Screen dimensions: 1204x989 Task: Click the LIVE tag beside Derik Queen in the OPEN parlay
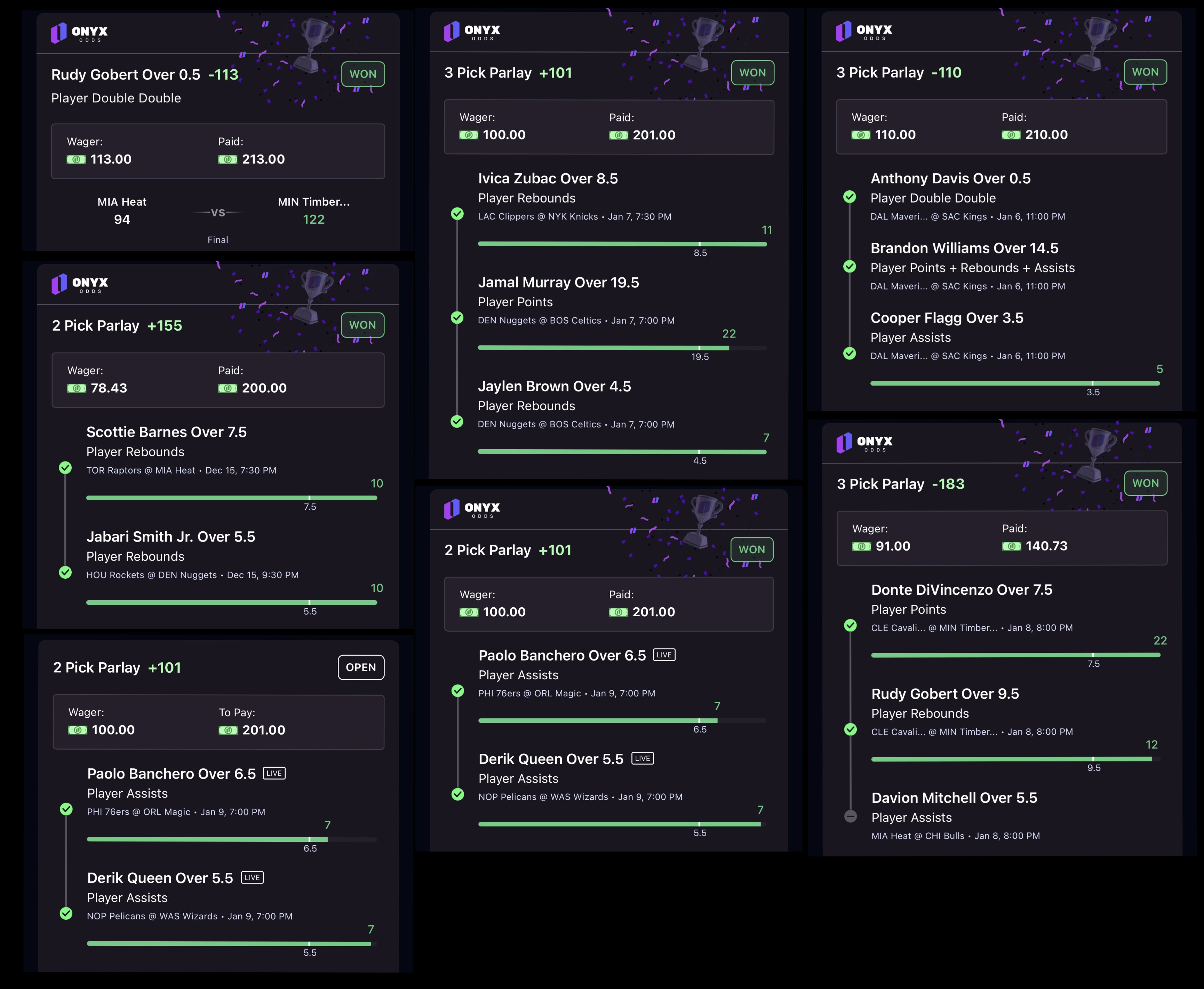click(252, 877)
